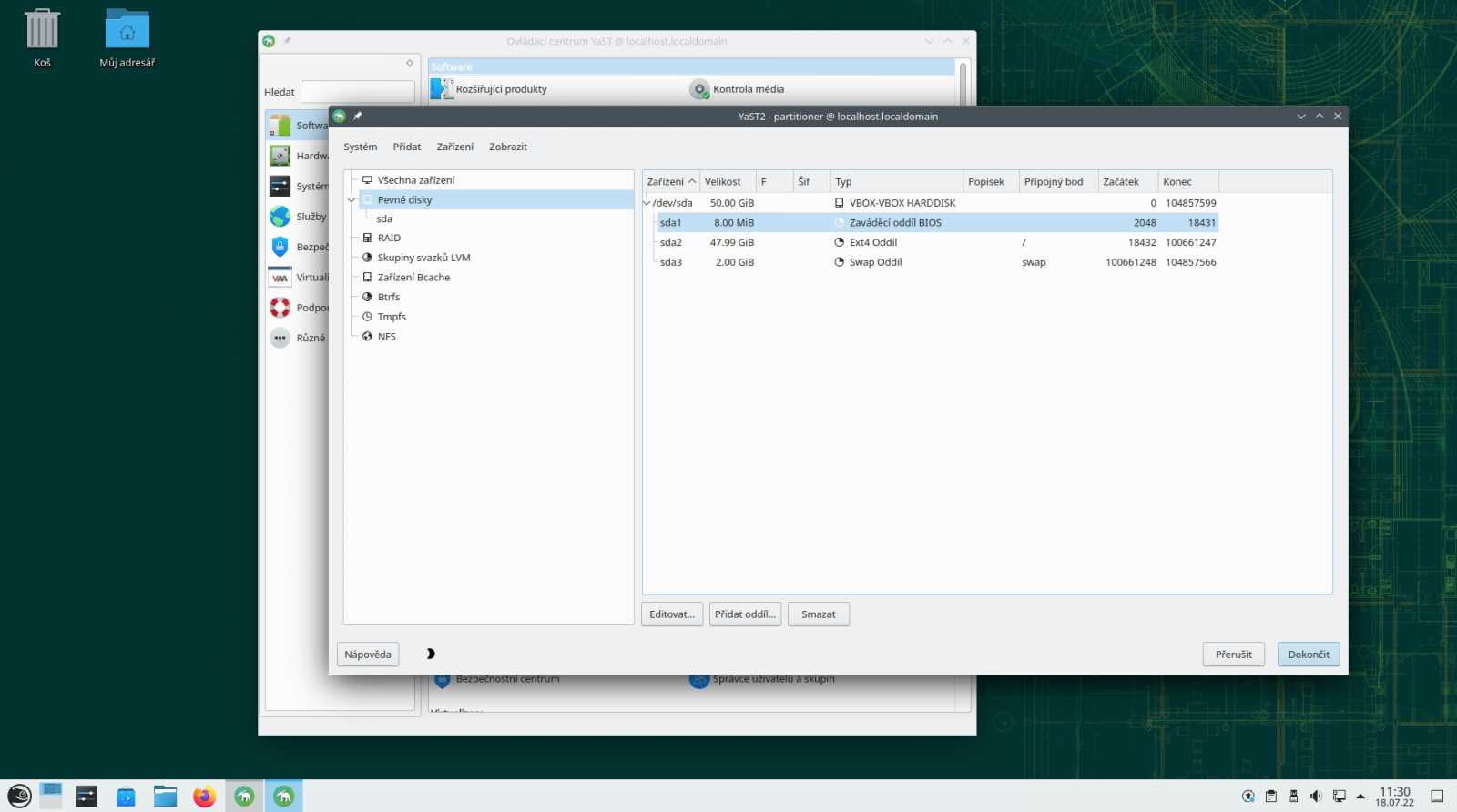The image size is (1457, 812).
Task: Sort by the Typ column header
Action: pyautogui.click(x=897, y=182)
